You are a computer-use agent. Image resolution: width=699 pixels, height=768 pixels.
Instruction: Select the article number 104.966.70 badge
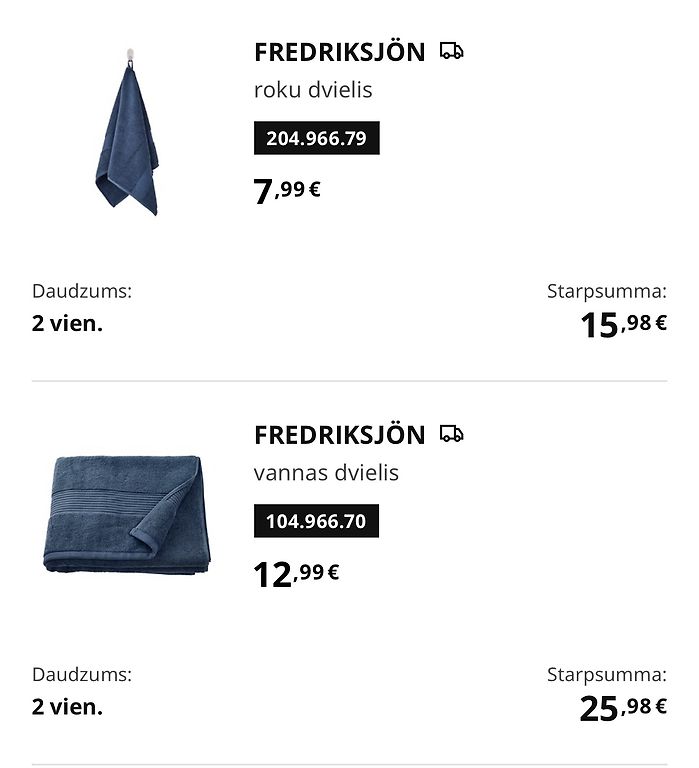point(316,521)
